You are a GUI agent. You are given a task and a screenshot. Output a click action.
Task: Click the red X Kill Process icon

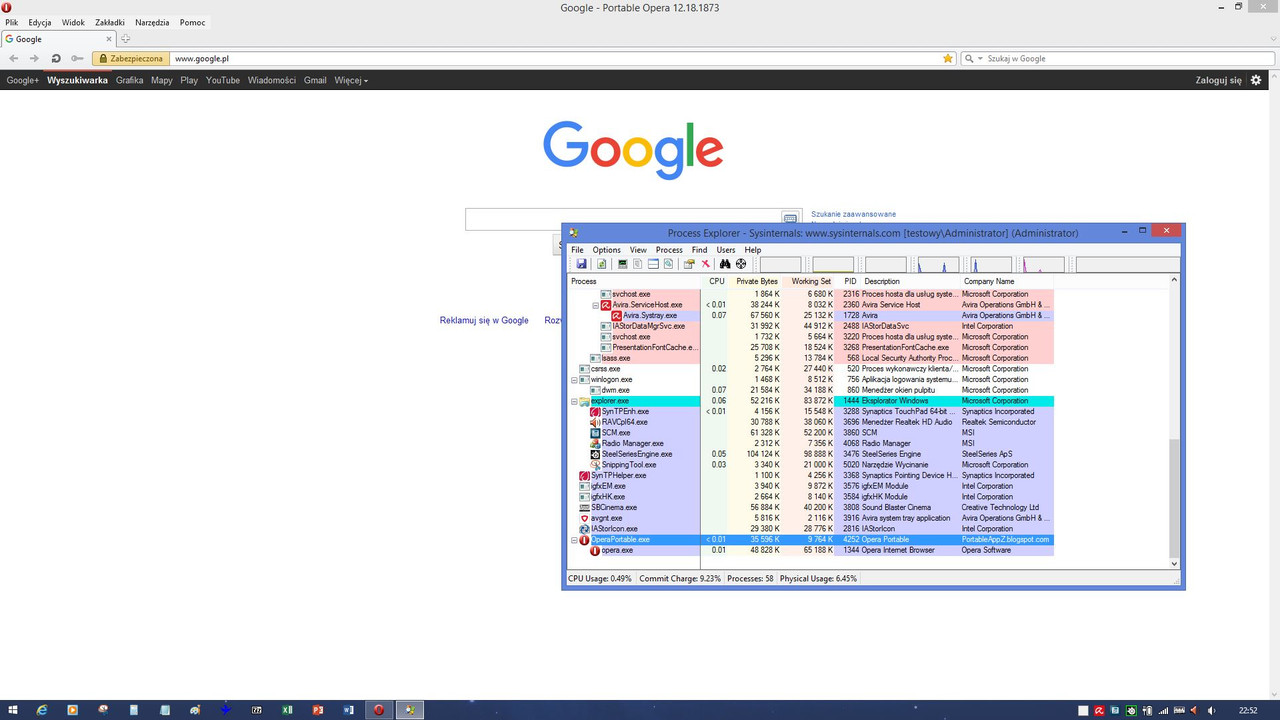tap(705, 264)
